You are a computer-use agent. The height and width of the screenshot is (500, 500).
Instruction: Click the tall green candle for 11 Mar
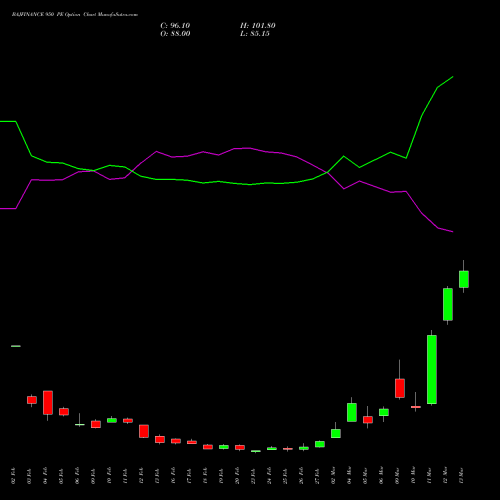[x=432, y=369]
